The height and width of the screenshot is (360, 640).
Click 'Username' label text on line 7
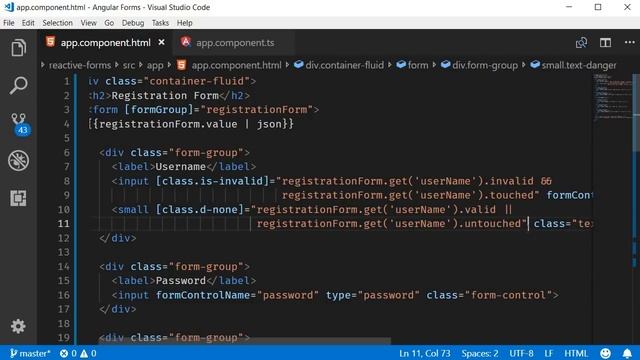click(180, 167)
